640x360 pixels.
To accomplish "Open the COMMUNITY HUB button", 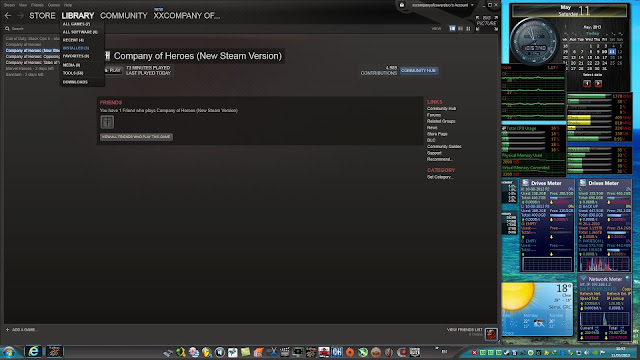I will point(419,71).
